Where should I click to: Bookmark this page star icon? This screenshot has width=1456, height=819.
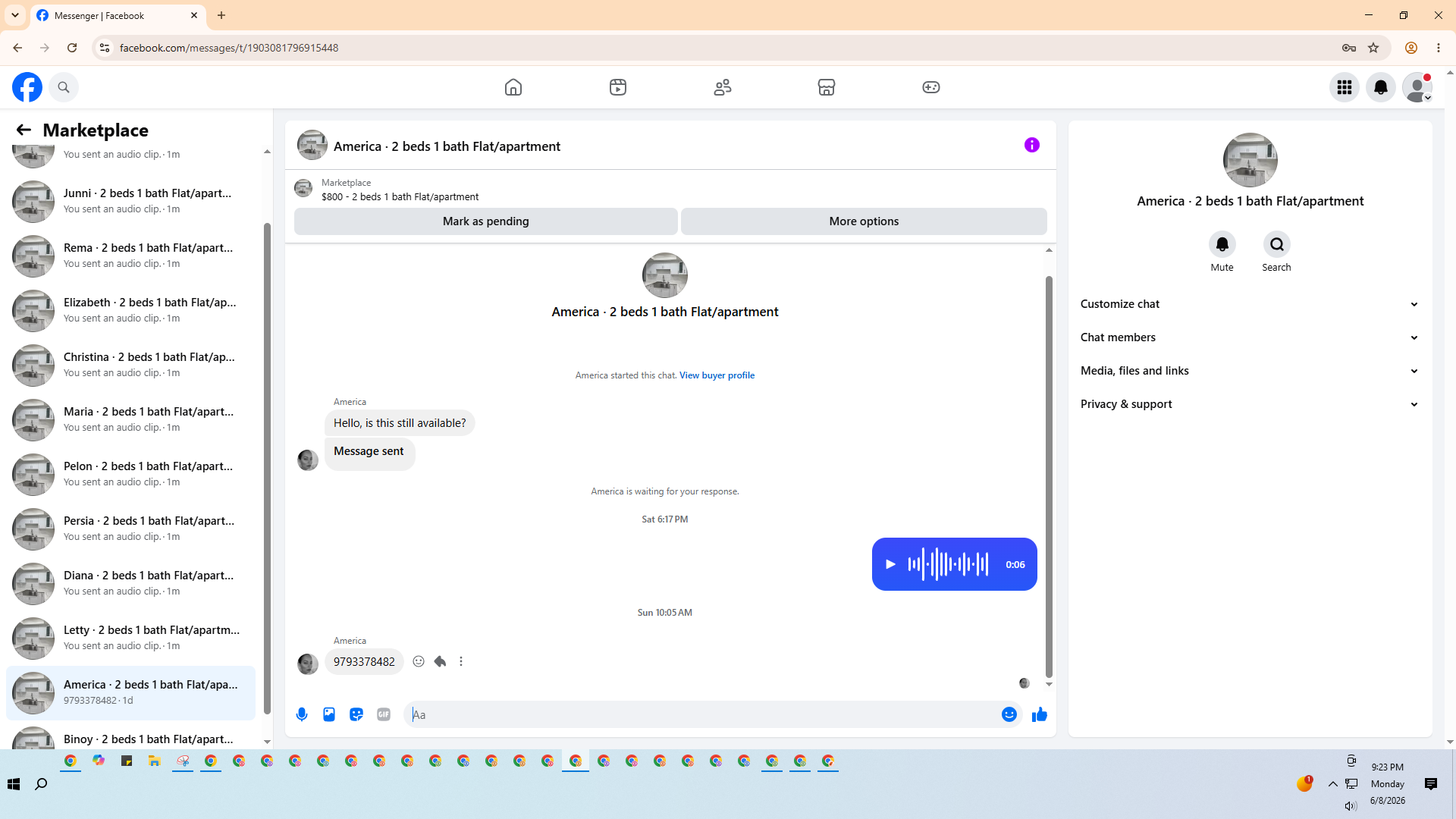[x=1373, y=48]
